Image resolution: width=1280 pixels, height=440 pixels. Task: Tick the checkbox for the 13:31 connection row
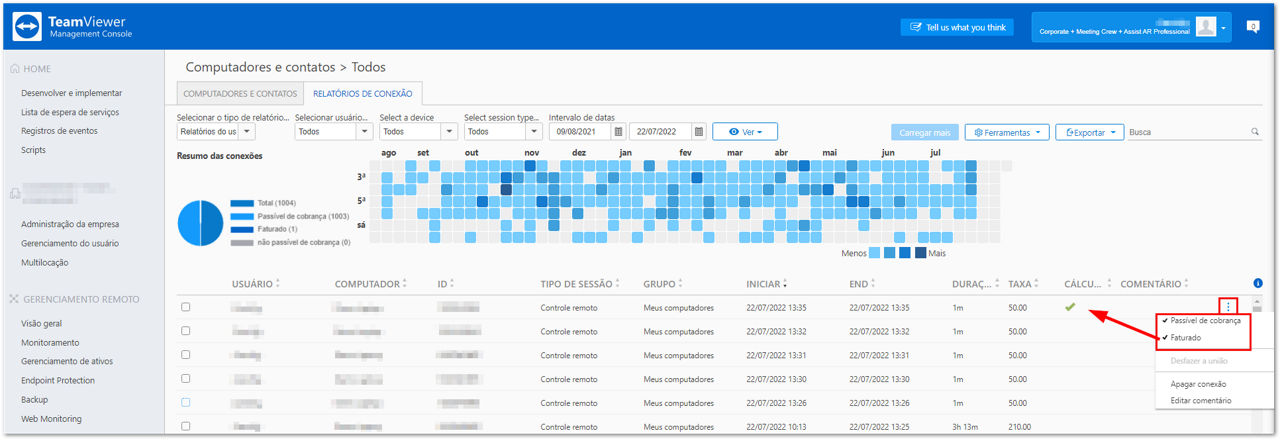186,355
